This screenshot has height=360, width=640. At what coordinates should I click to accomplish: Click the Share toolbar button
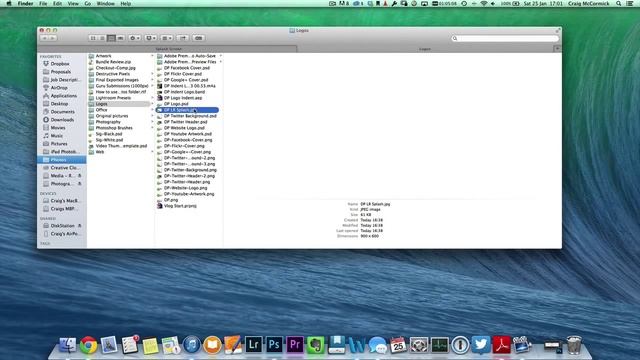pyautogui.click(x=183, y=38)
